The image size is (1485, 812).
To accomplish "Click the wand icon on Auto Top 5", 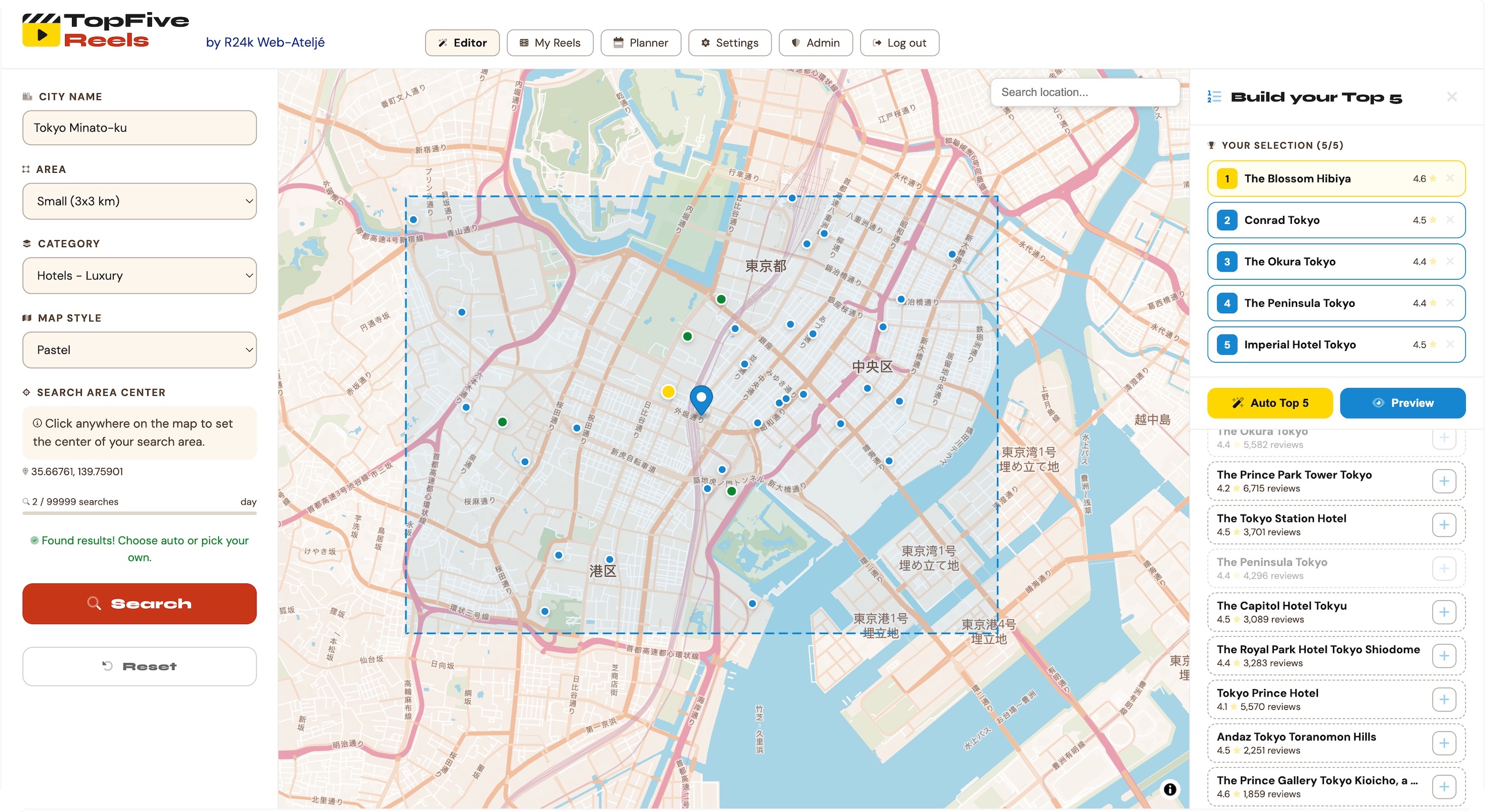I will 1237,403.
